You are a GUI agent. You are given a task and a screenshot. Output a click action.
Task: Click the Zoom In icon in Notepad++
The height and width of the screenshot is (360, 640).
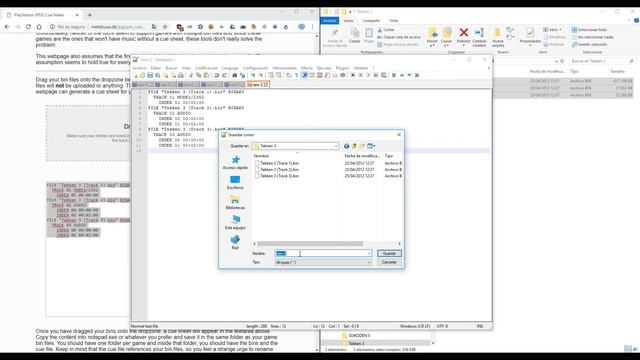click(253, 75)
